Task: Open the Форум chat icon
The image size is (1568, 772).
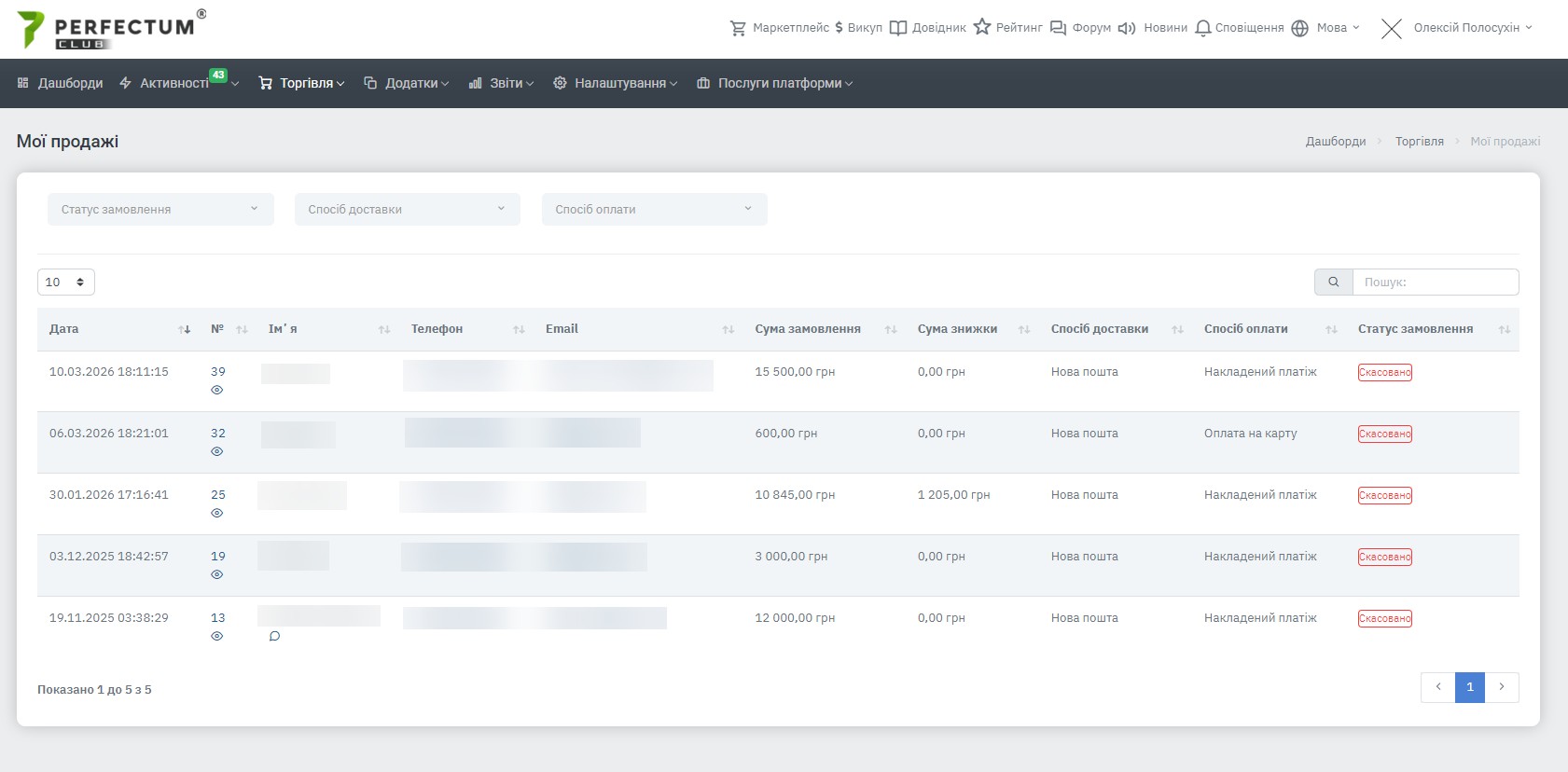Action: click(x=1058, y=28)
